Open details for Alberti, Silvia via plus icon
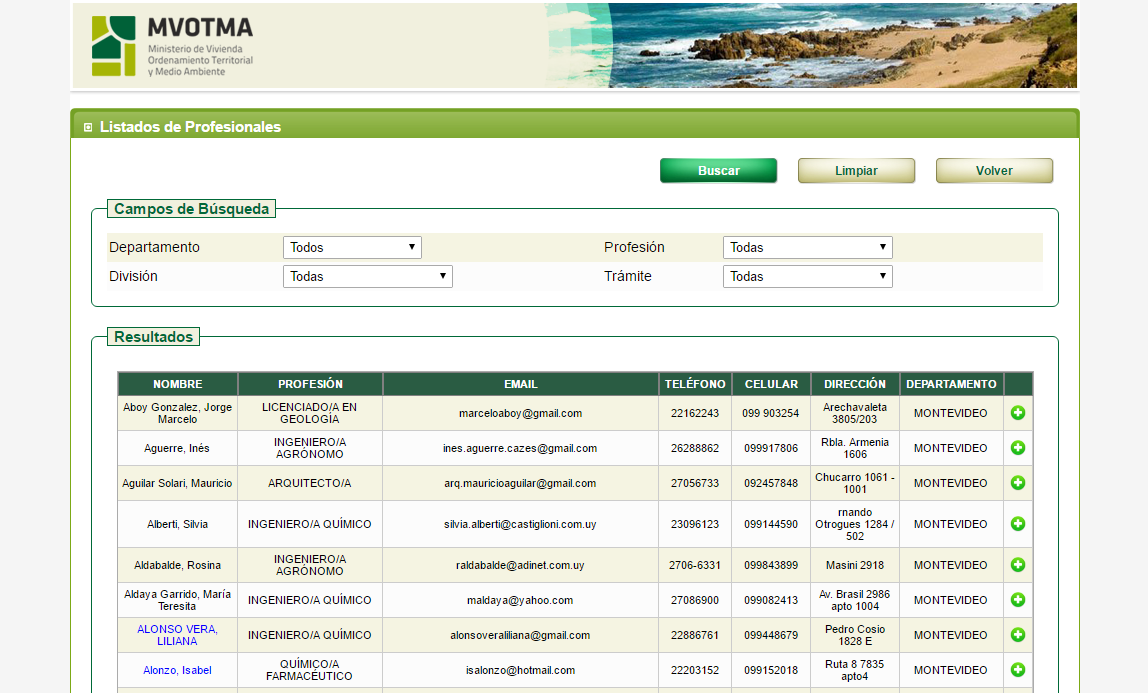Image resolution: width=1148 pixels, height=693 pixels. pos(1018,524)
